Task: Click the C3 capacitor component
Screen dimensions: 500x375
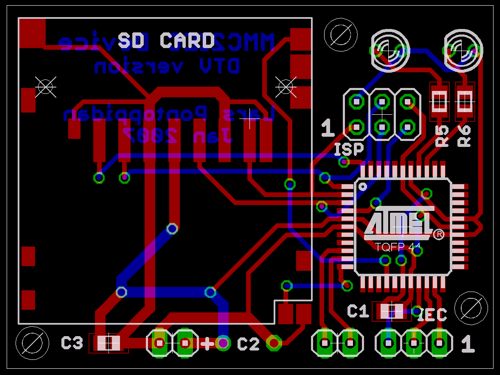Action: (108, 343)
